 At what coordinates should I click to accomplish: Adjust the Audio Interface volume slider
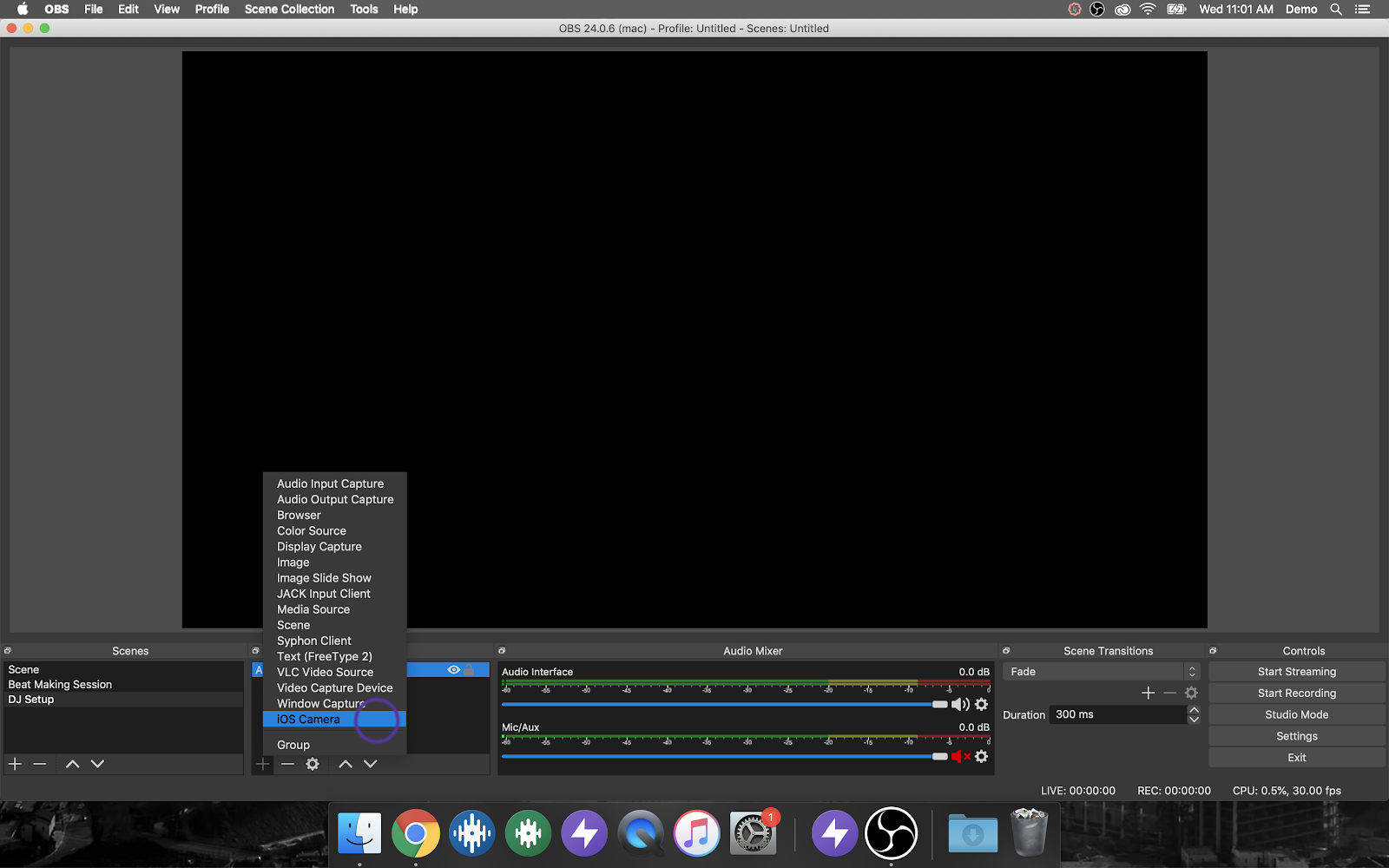point(725,705)
